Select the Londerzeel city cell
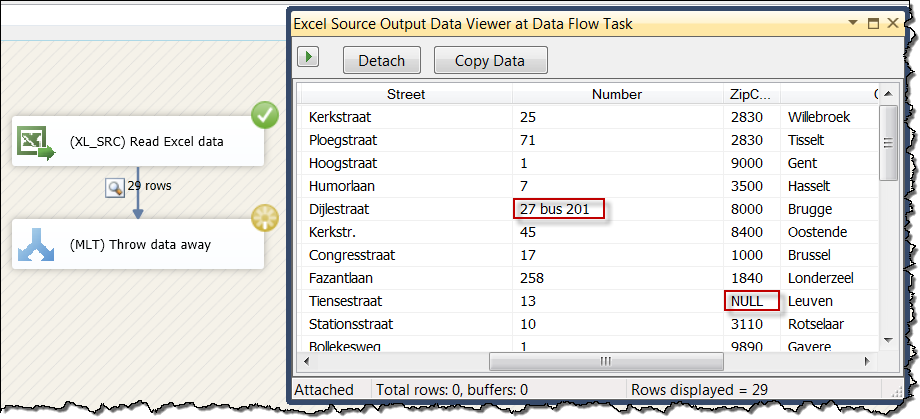The height and width of the screenshot is (419, 920). (830, 278)
